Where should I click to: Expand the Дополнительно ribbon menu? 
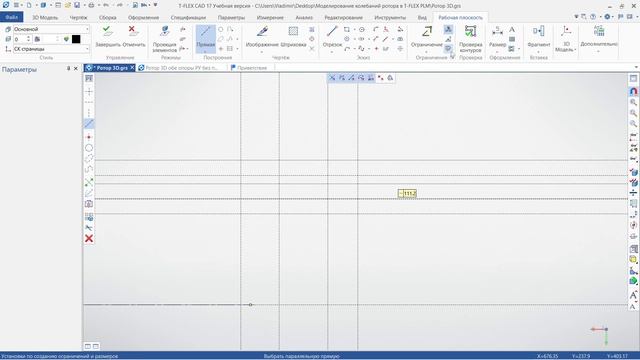point(598,39)
